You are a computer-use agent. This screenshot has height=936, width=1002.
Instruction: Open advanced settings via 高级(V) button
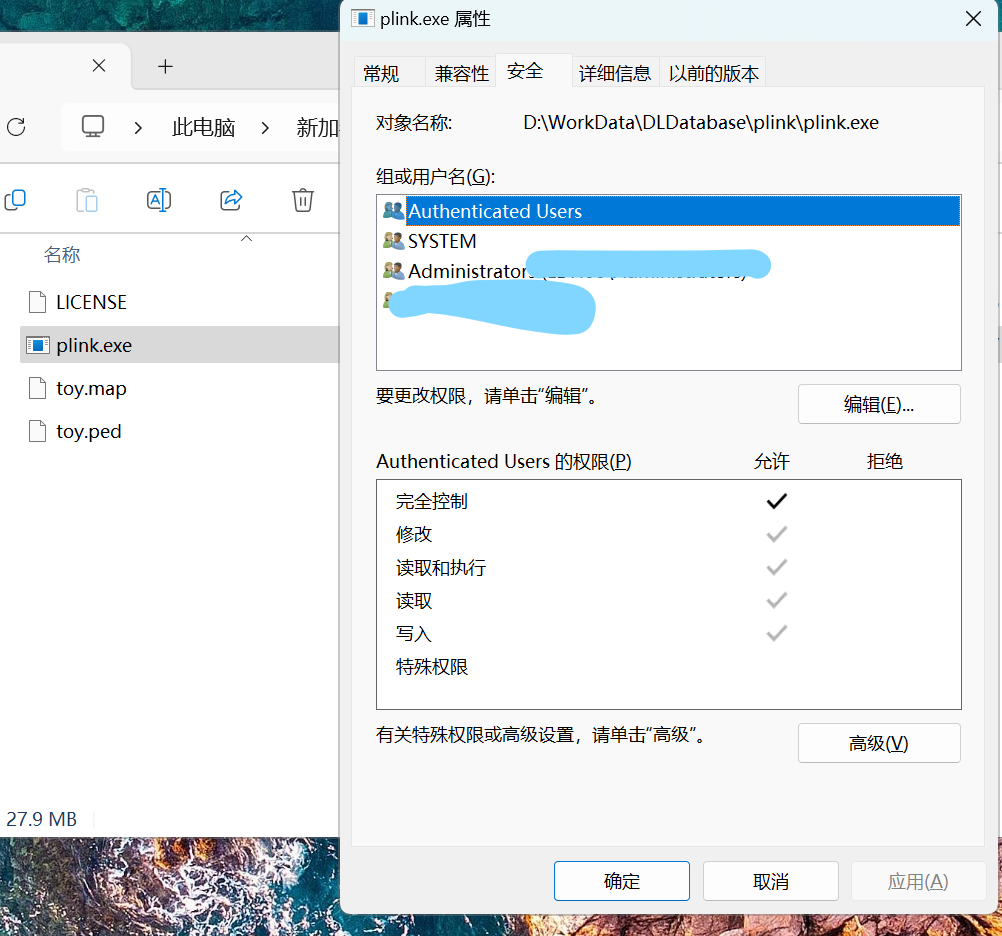pos(878,743)
